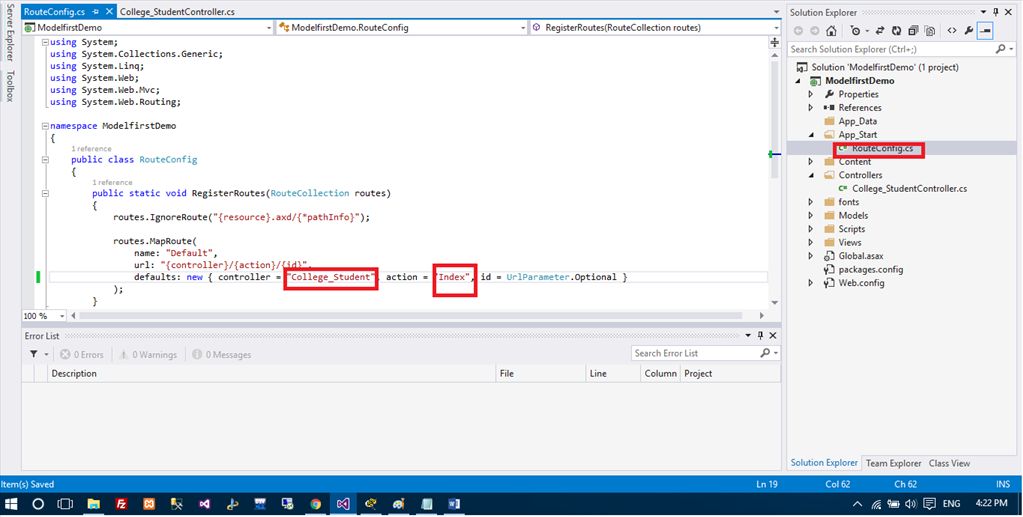Click the editor split window handle
Screen dimensions: 1023x517
click(774, 42)
